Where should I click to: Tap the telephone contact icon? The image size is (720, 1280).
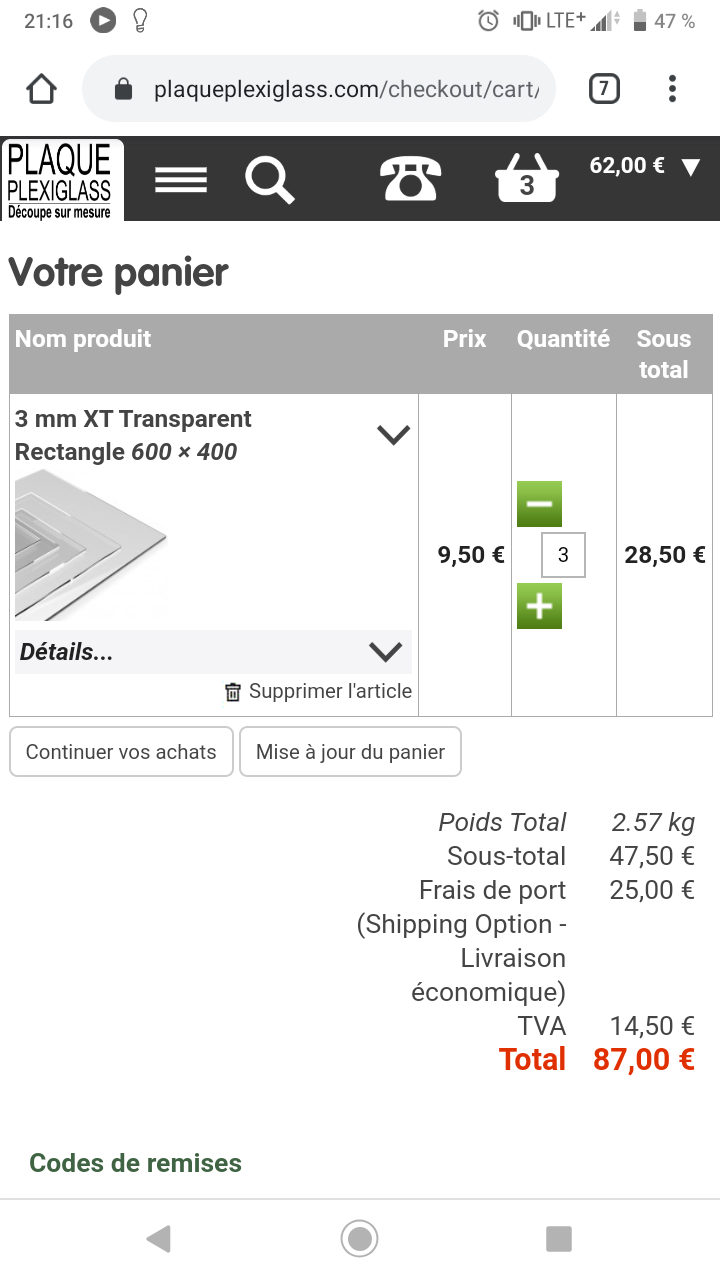410,180
